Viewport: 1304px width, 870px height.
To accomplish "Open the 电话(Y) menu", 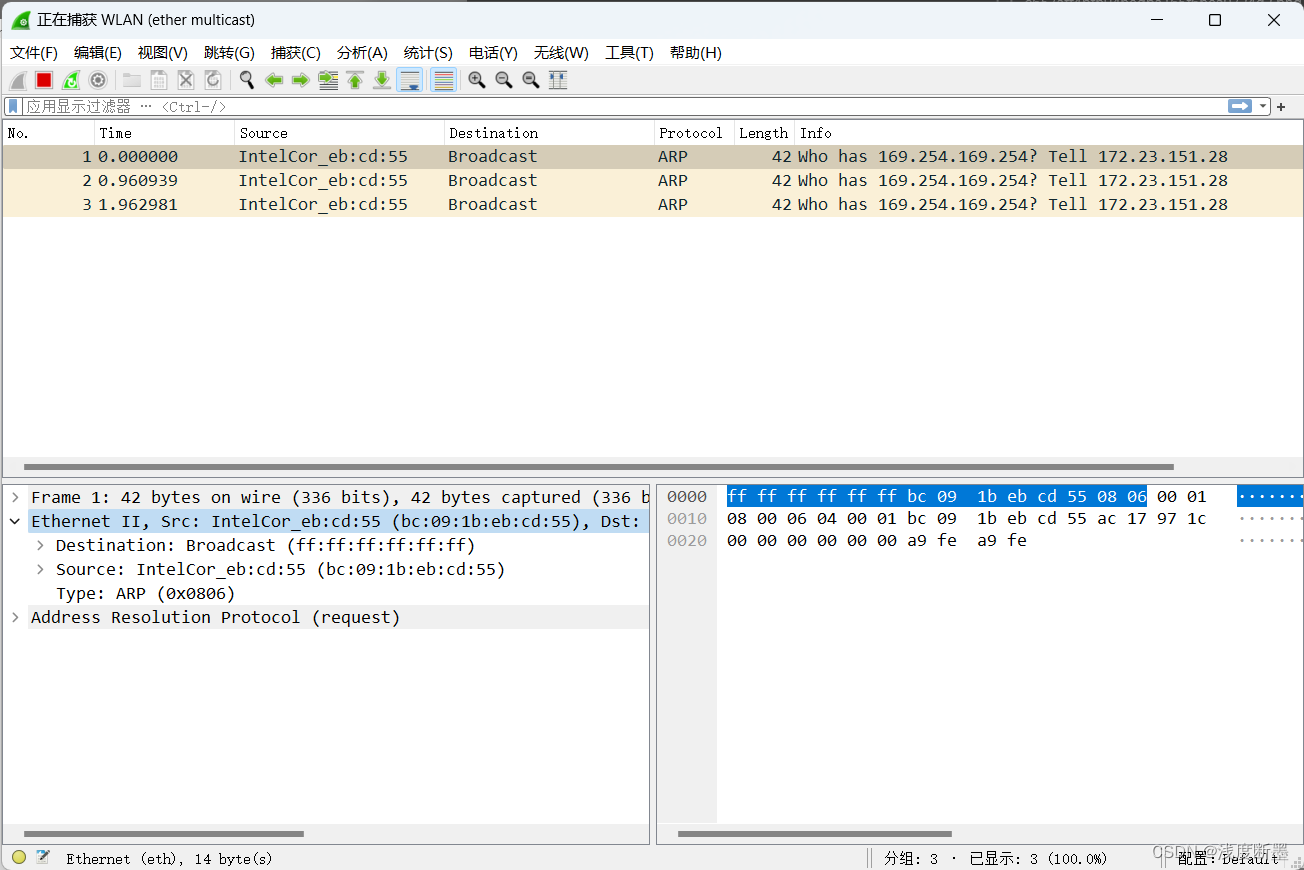I will pyautogui.click(x=493, y=53).
